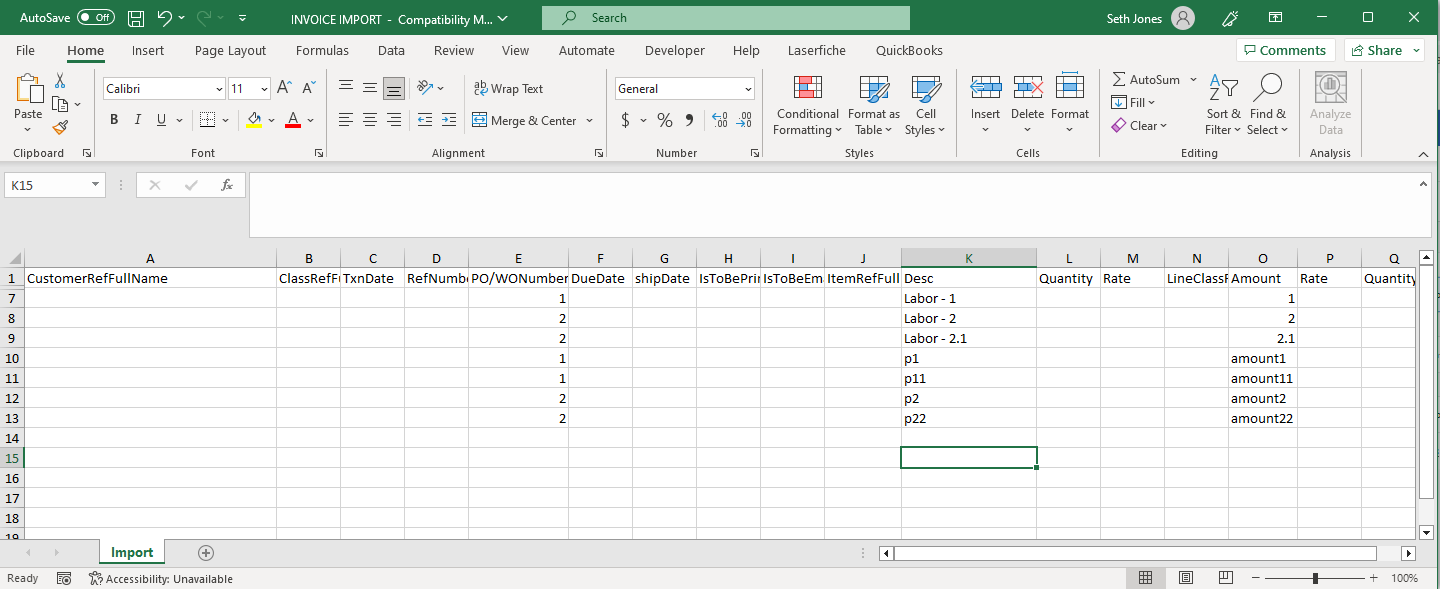Open the Formulas ribbon tab

coord(322,50)
